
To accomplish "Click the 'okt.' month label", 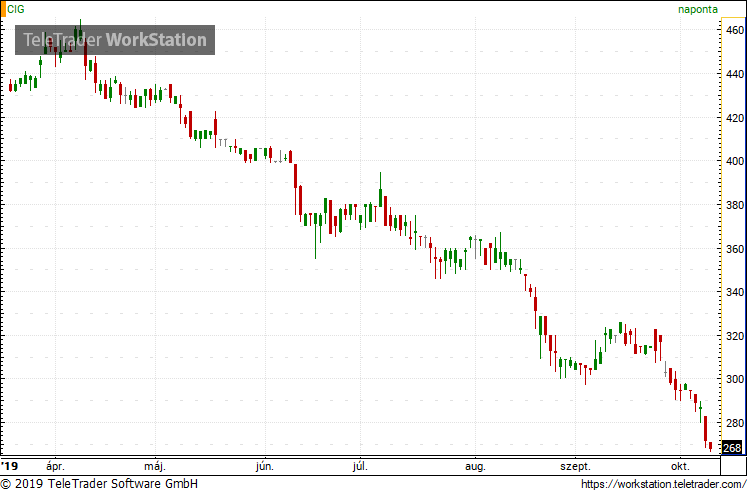I will [680, 466].
